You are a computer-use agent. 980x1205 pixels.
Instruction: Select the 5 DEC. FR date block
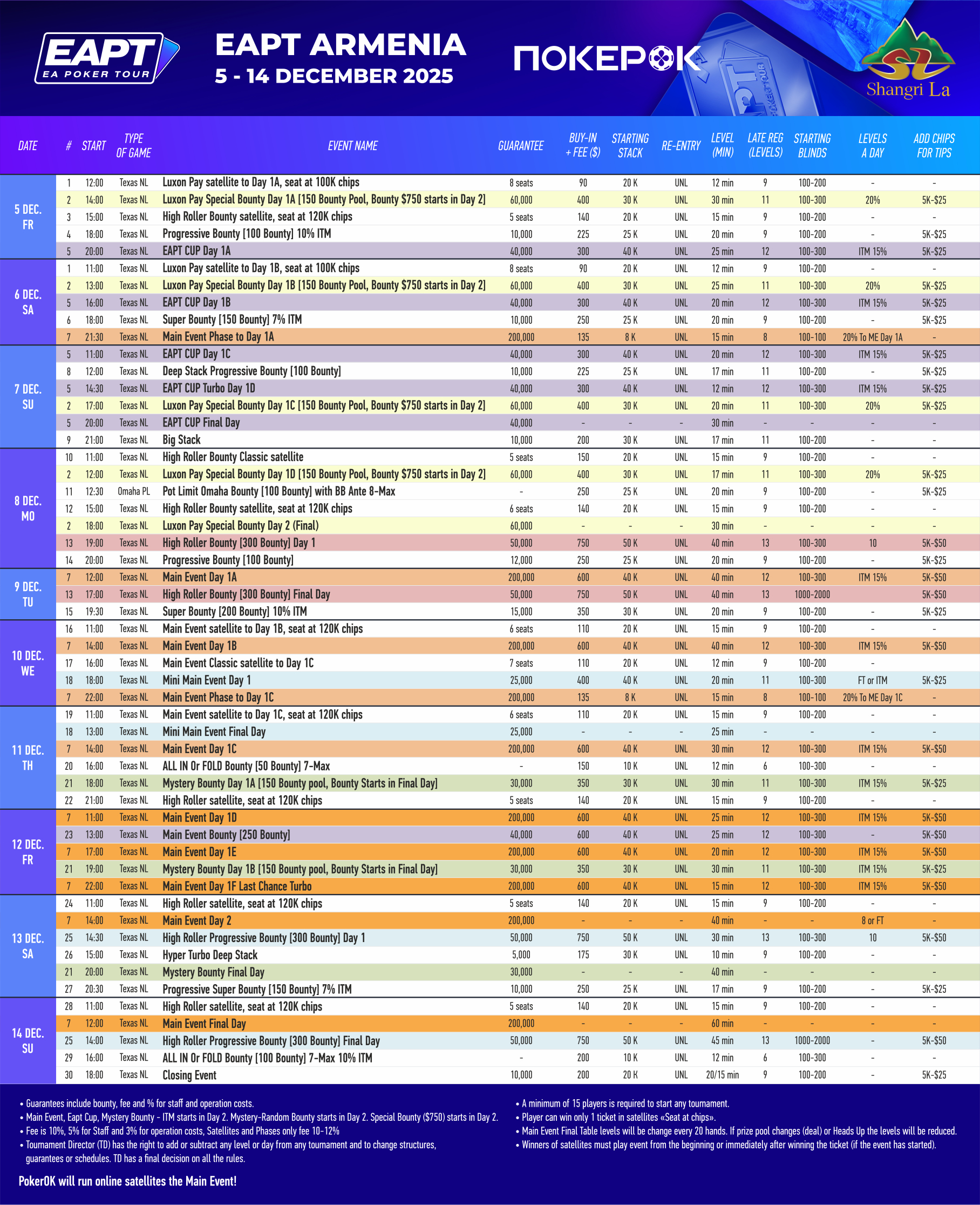point(28,217)
